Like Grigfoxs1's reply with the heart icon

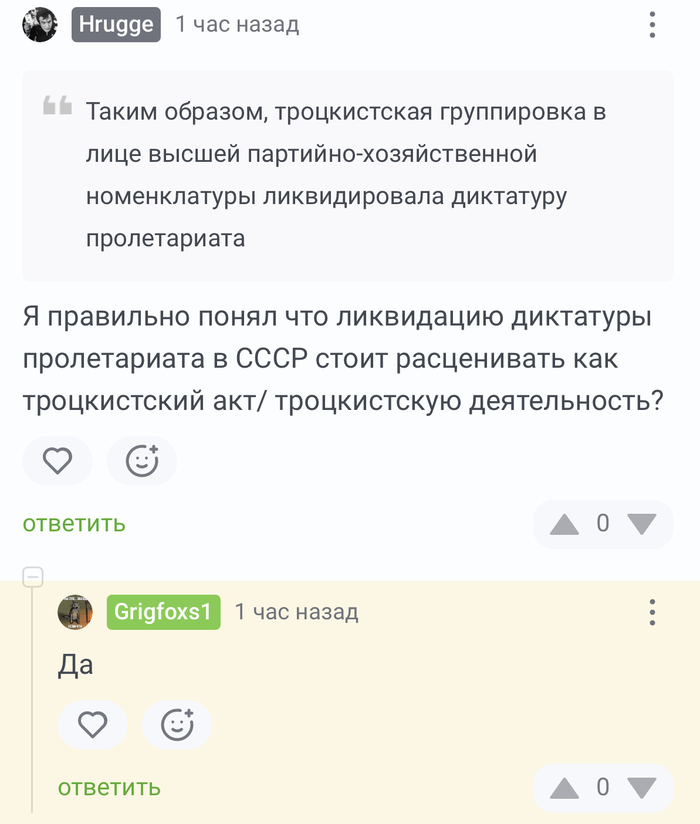(x=93, y=724)
